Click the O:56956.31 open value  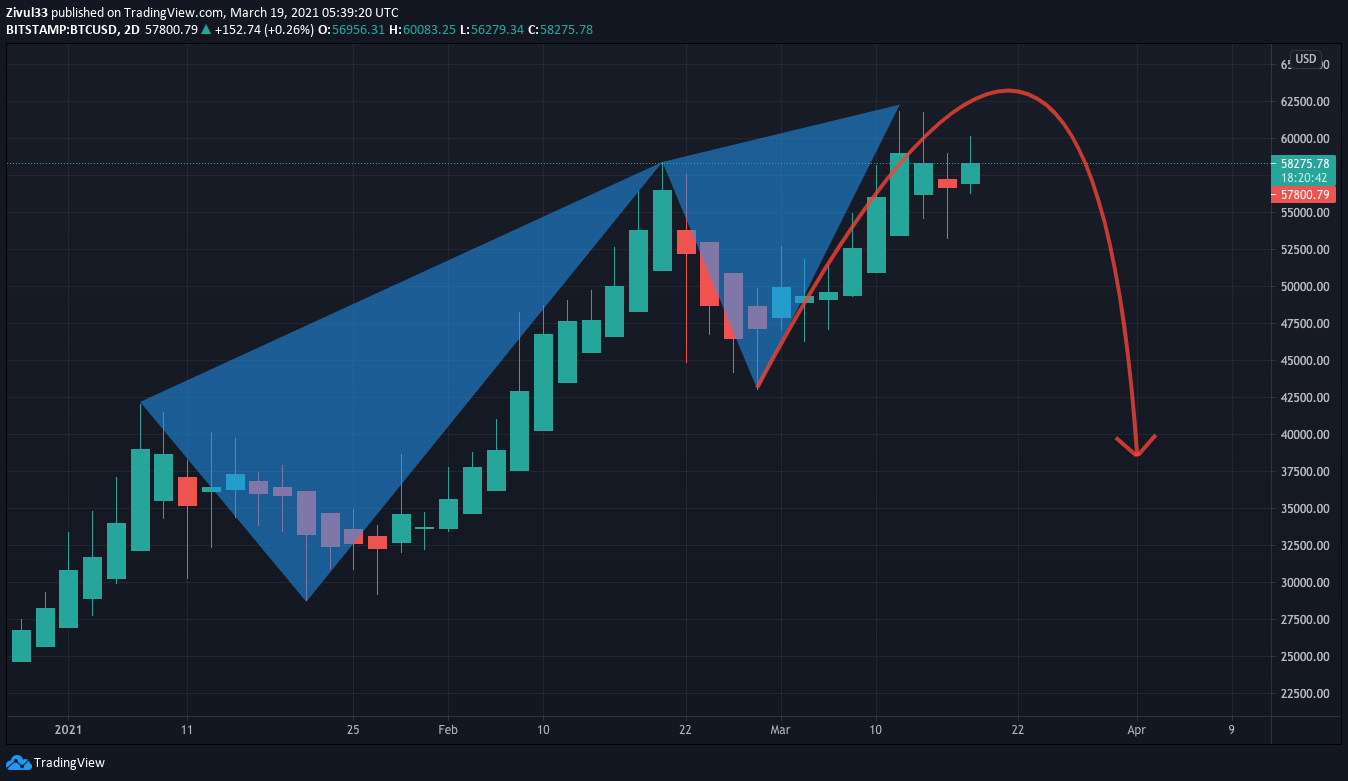click(x=350, y=30)
